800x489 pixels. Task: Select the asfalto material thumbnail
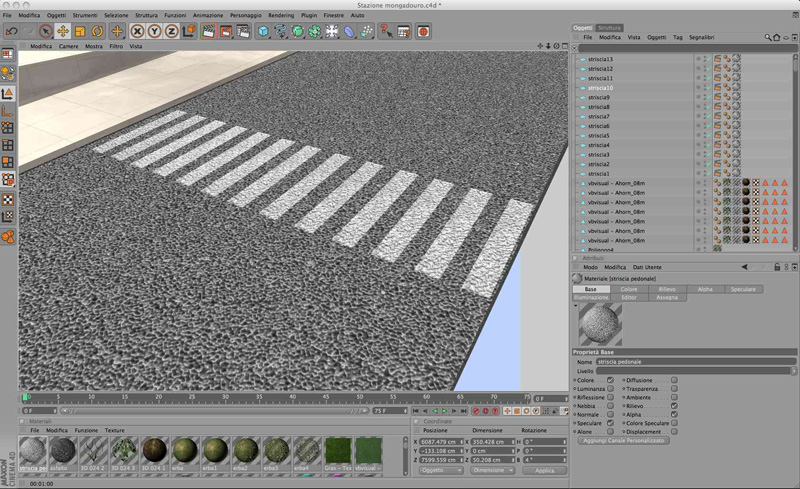tap(63, 454)
